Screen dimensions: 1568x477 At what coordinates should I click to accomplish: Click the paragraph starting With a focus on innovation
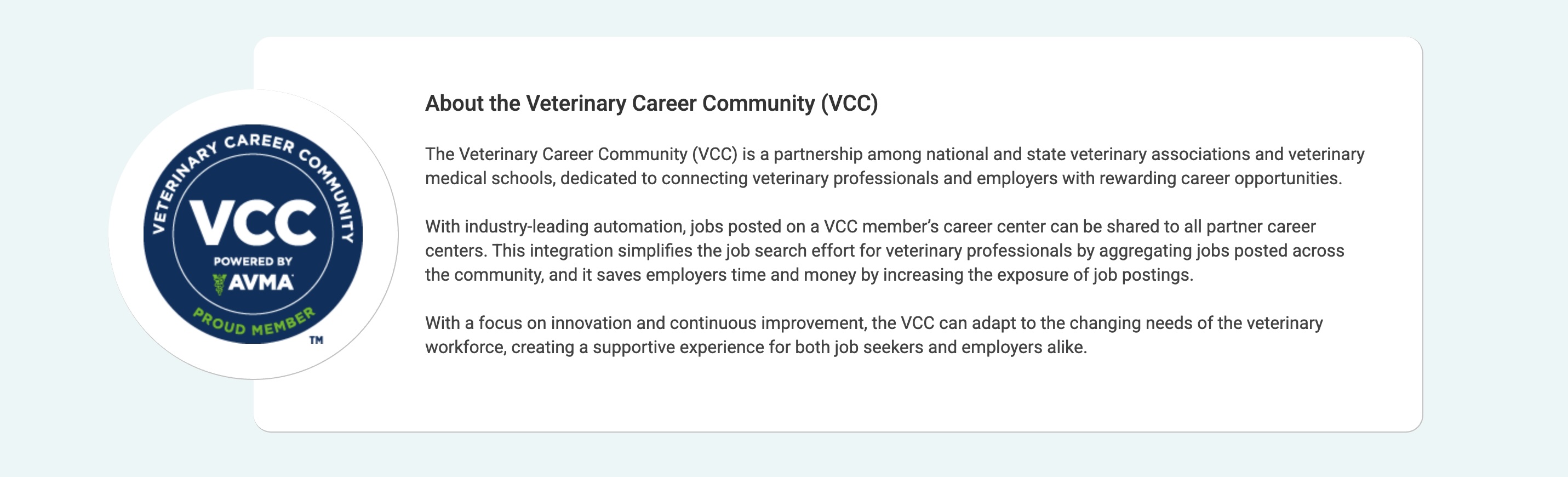(874, 335)
